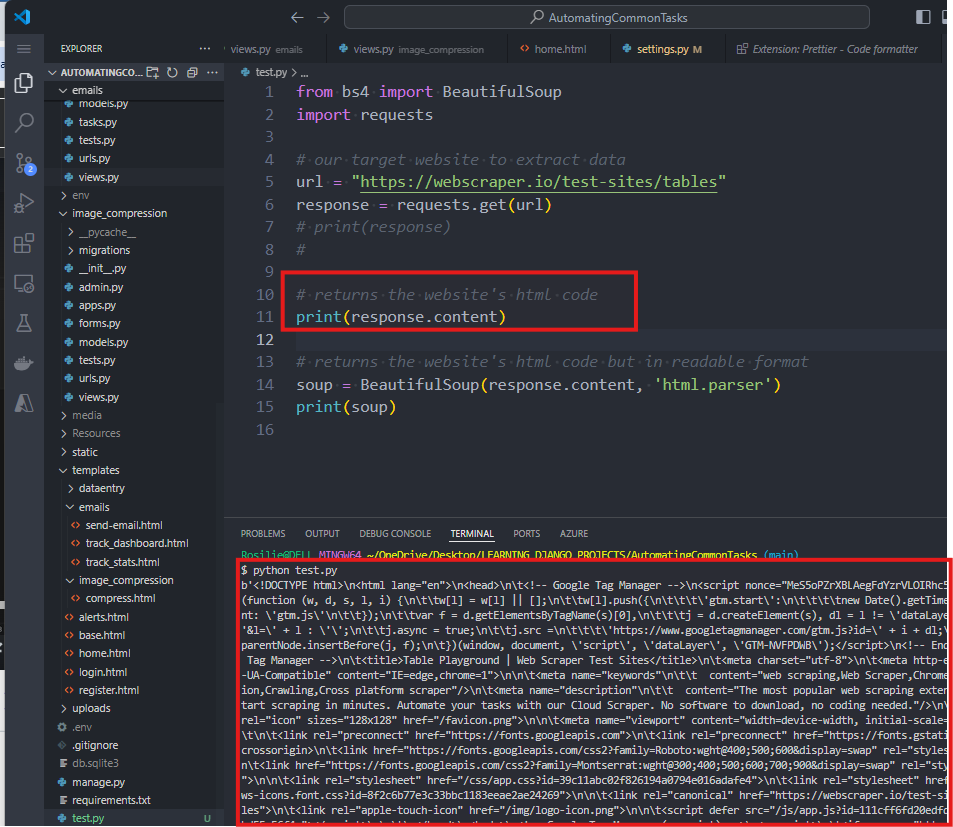This screenshot has height=827, width=953.
Task: Collapse the AUTOMATINGCO... project root
Action: coord(94,72)
